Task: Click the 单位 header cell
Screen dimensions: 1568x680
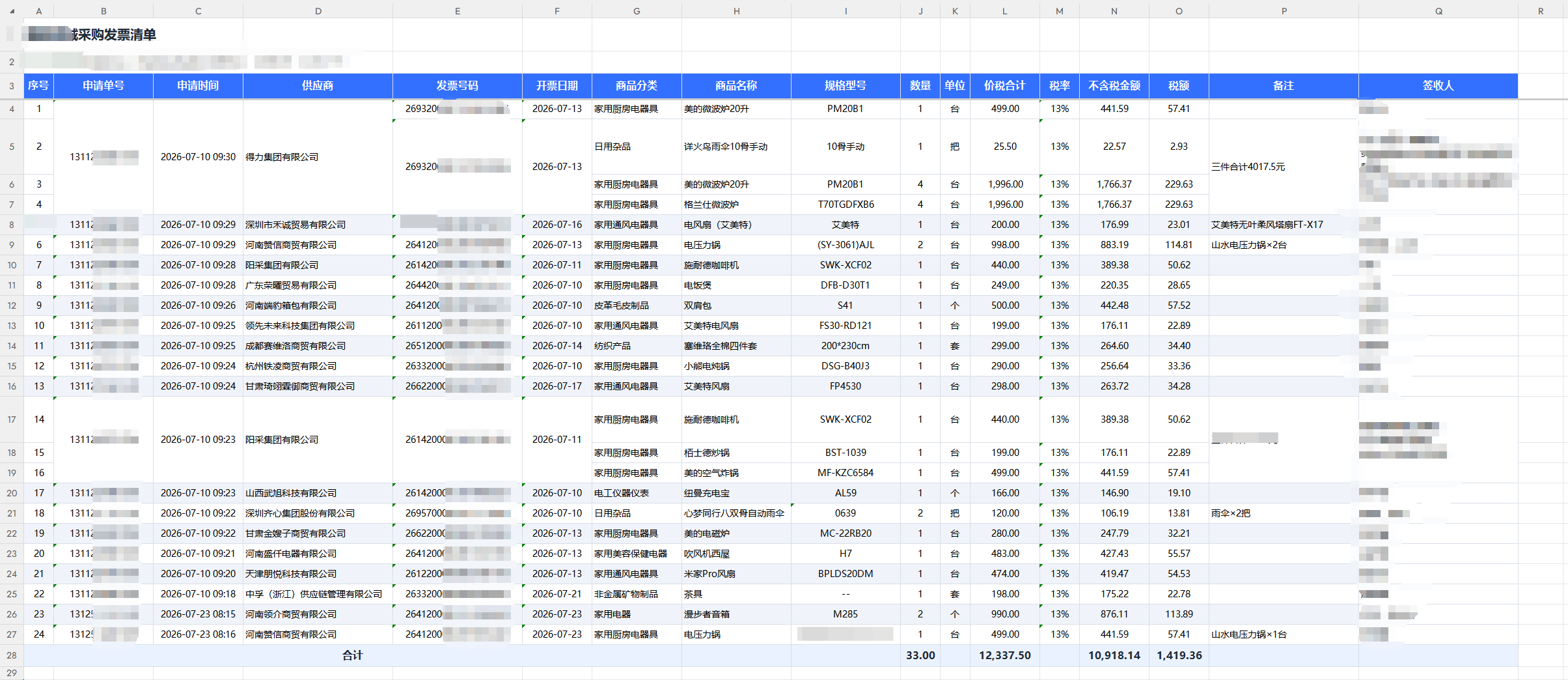Action: [x=955, y=85]
